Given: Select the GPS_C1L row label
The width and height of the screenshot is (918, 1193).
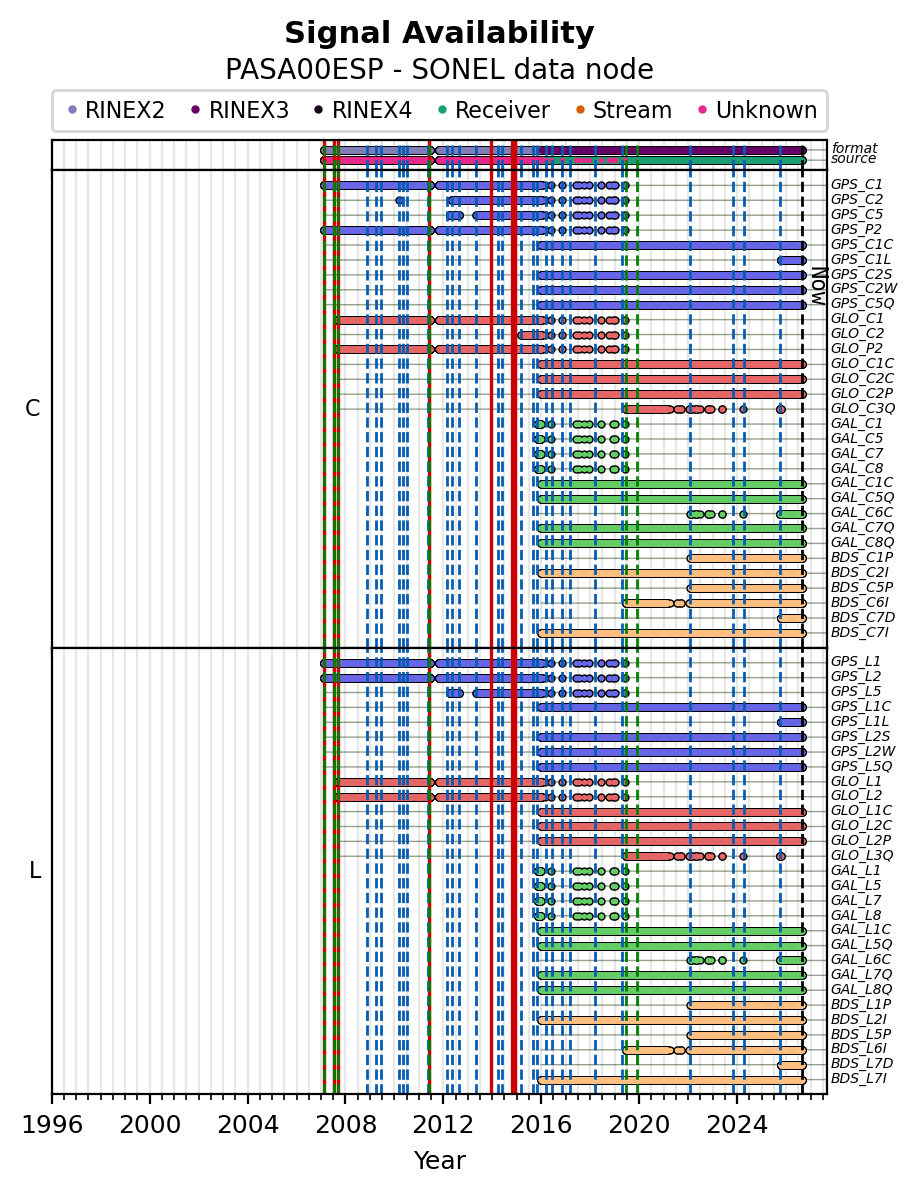Looking at the screenshot, I should (x=860, y=259).
